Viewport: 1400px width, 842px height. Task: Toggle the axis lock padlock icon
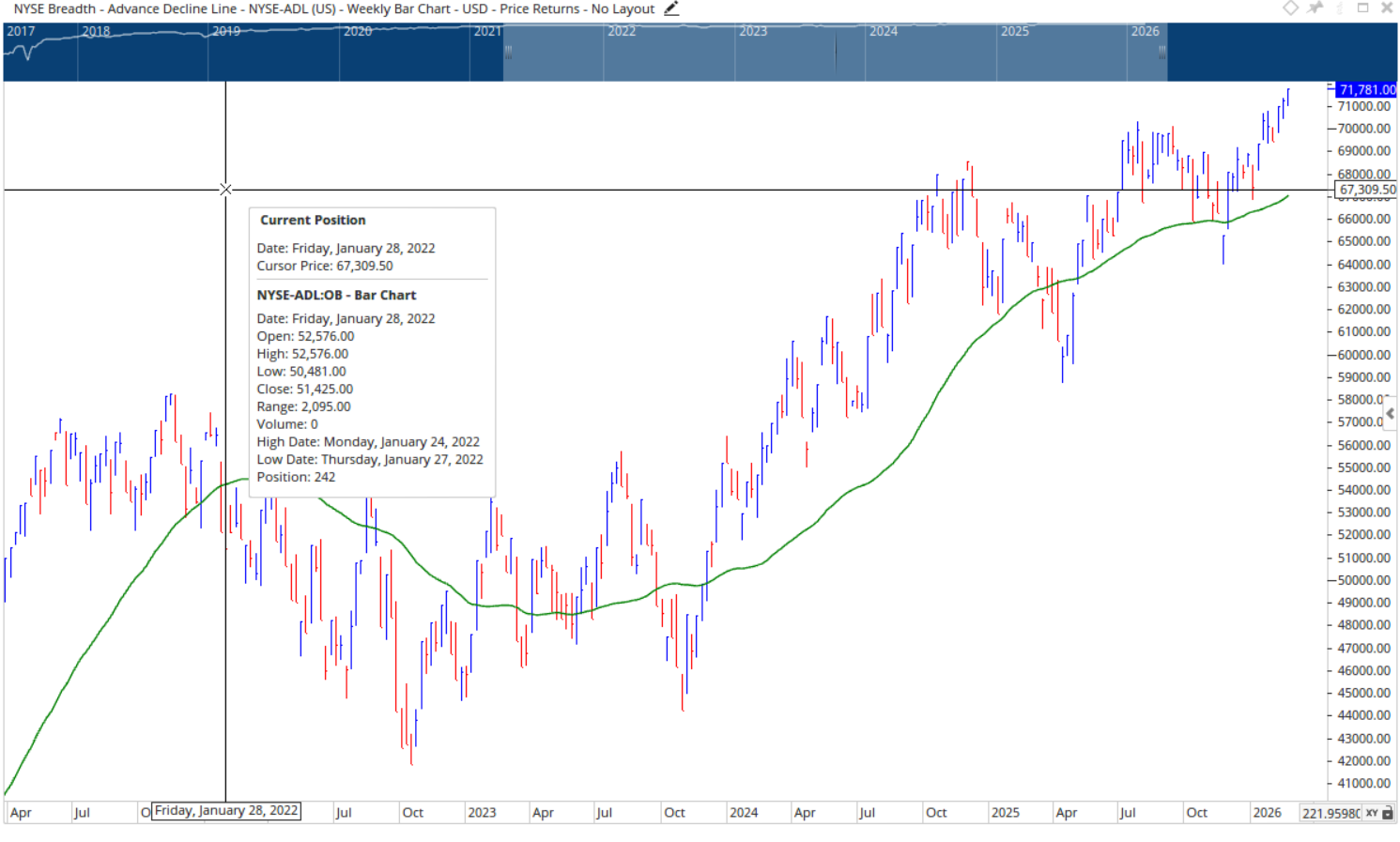[1389, 813]
